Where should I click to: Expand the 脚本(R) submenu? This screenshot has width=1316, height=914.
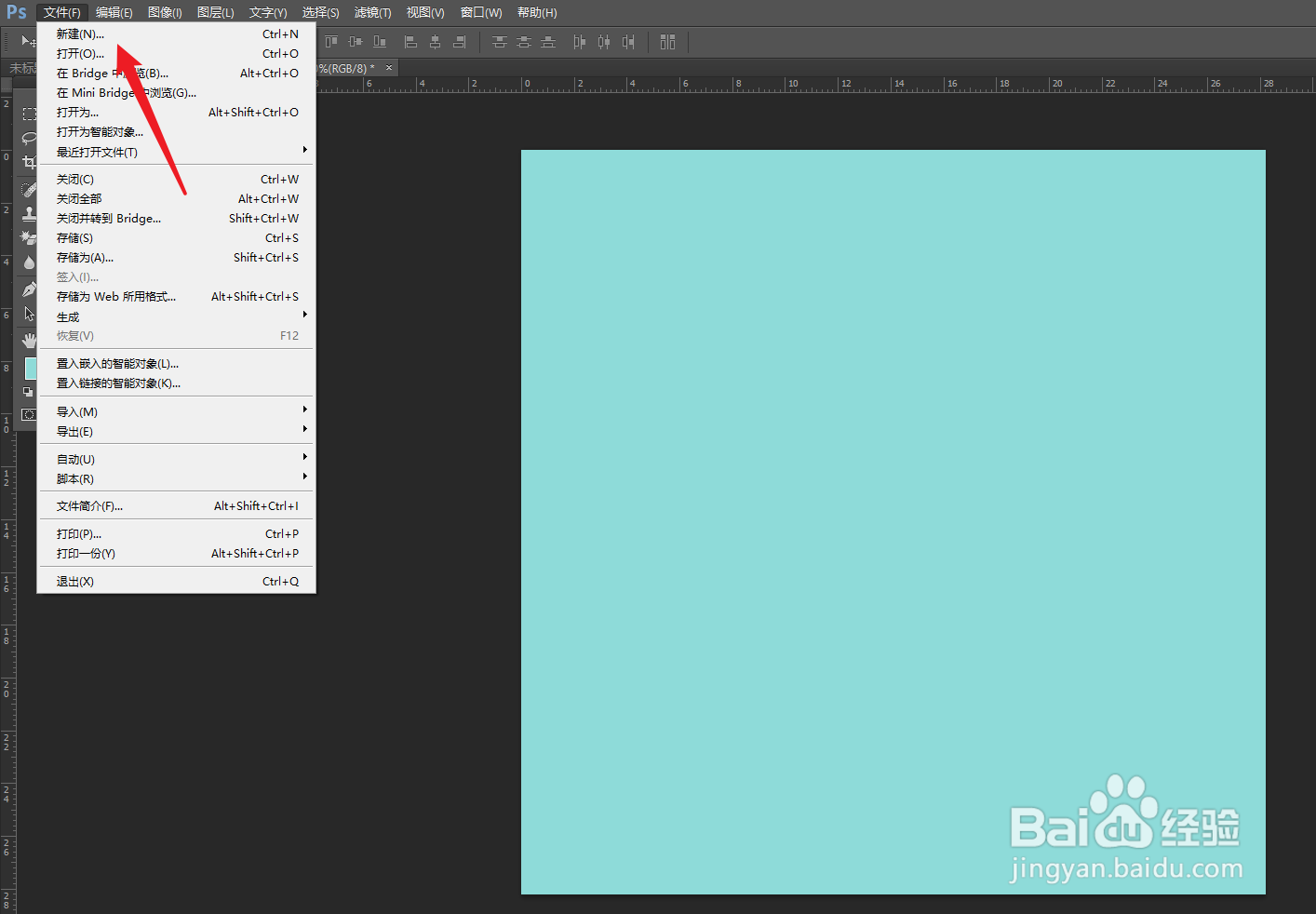[x=177, y=478]
